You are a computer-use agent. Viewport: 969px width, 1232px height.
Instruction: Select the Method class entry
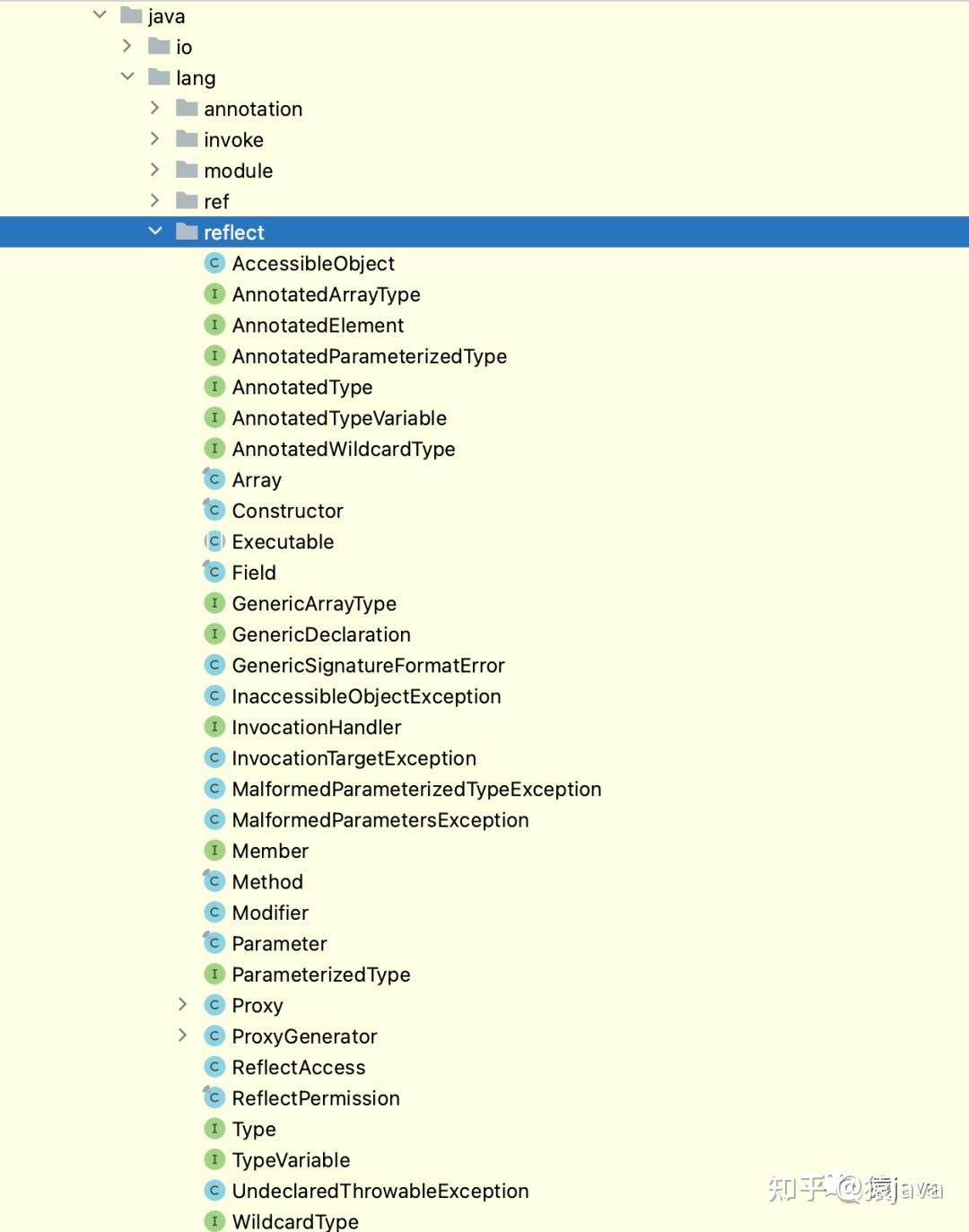pos(267,882)
